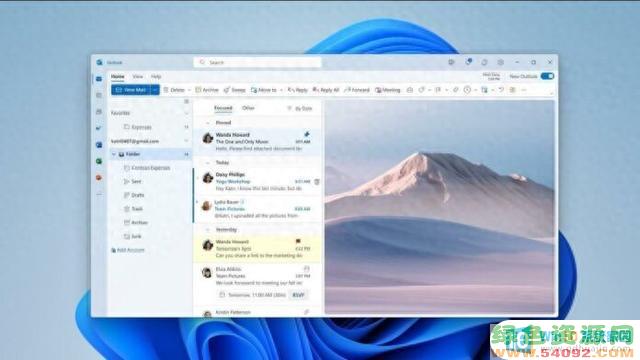Open the New Mail dropdown arrow
Viewport: 640px width, 360px height.
[155, 90]
